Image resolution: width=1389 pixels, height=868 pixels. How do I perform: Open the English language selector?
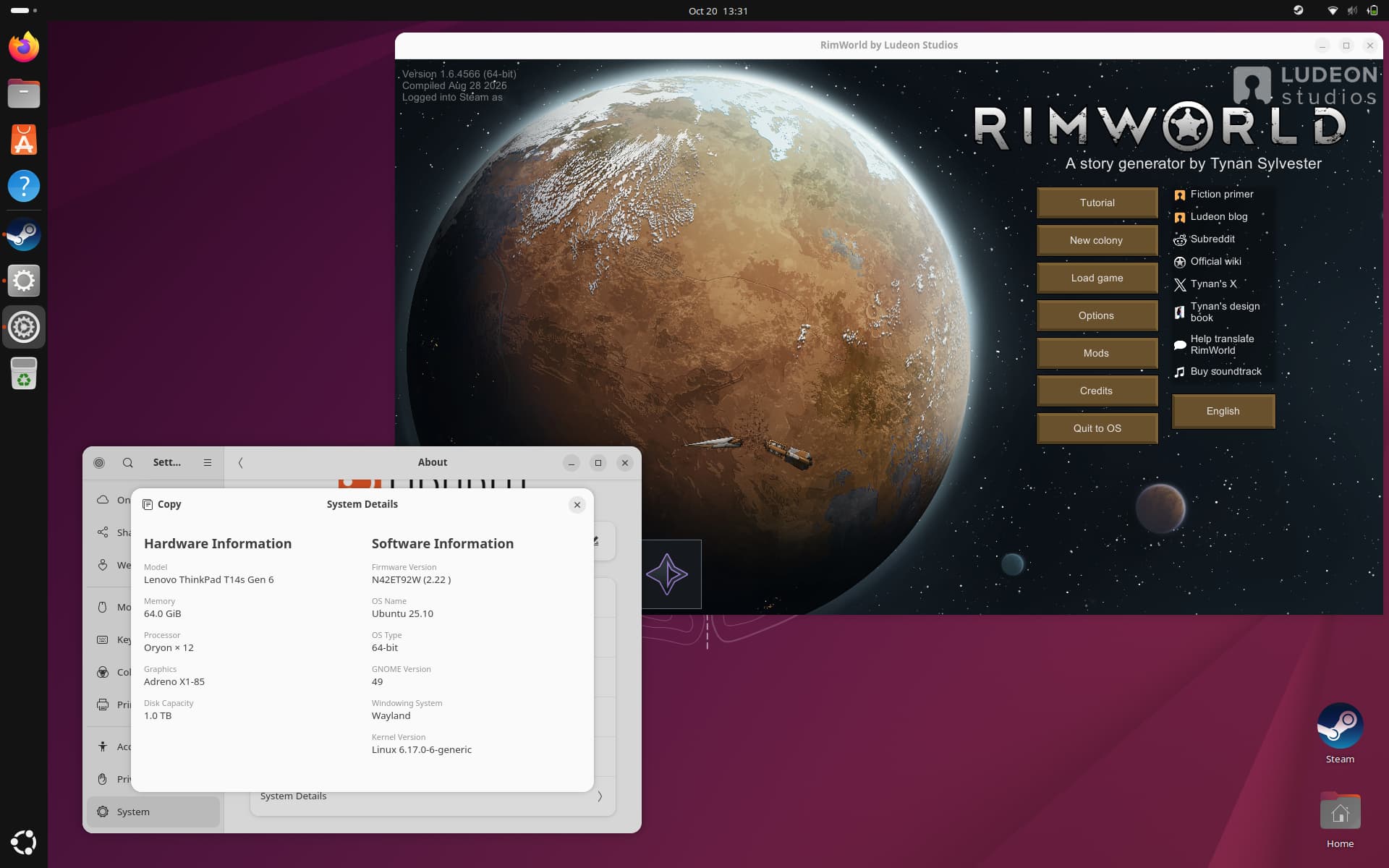(x=1222, y=411)
